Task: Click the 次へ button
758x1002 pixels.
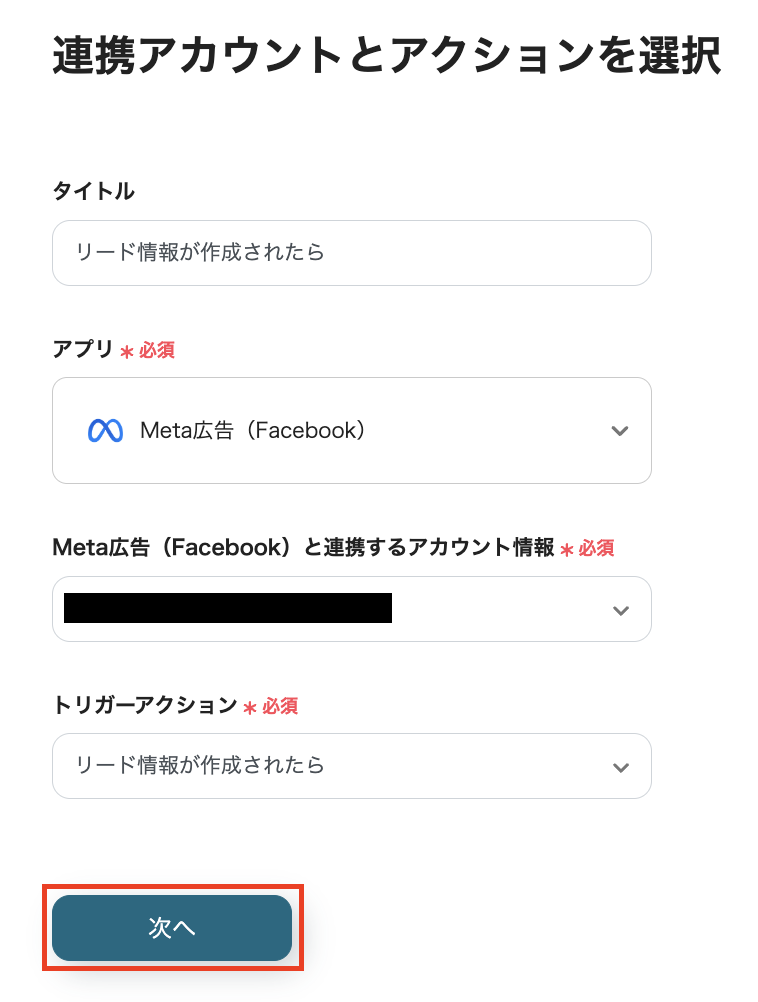Action: click(x=172, y=928)
